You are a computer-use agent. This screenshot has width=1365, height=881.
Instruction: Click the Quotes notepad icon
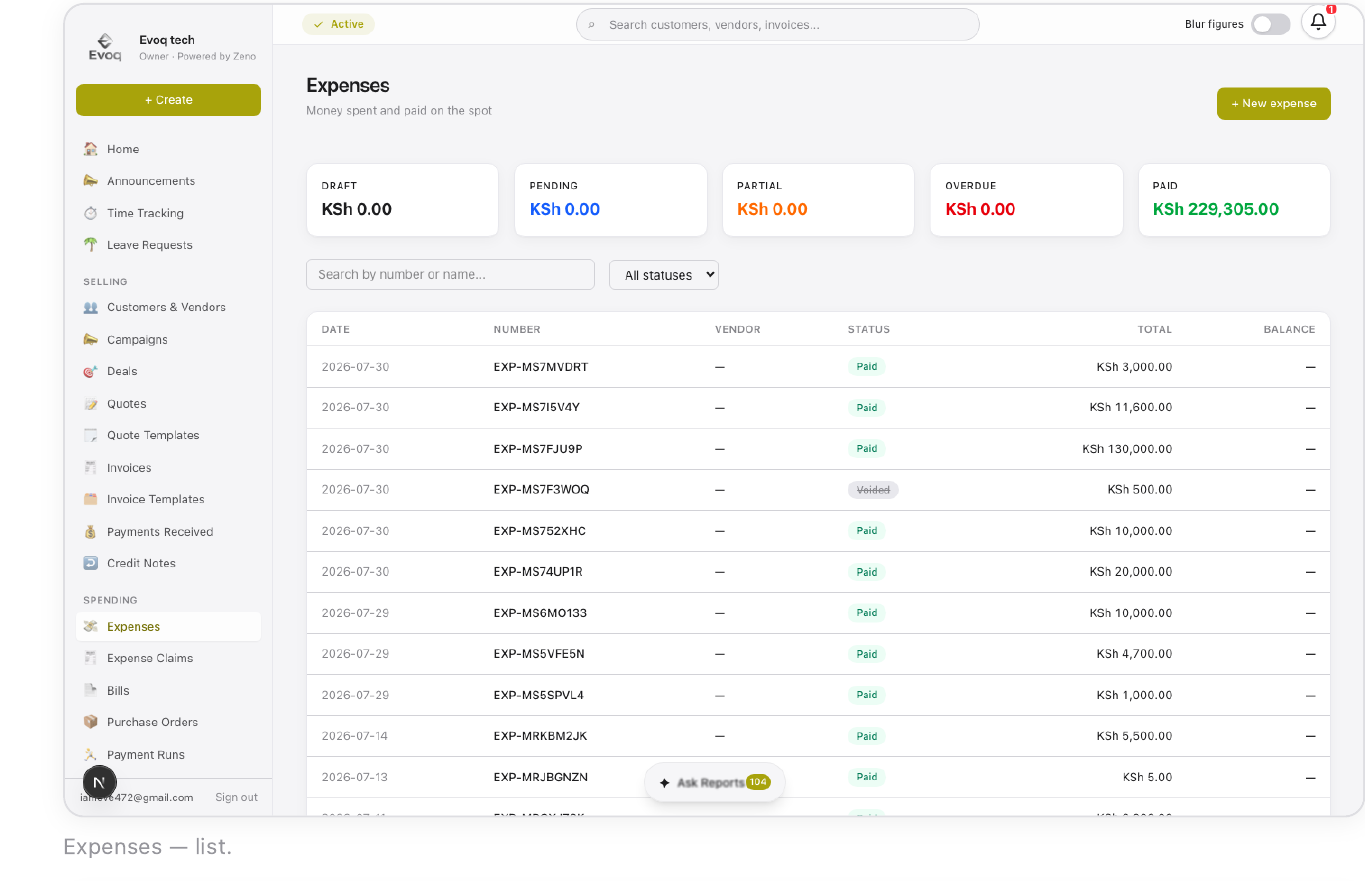coord(91,404)
